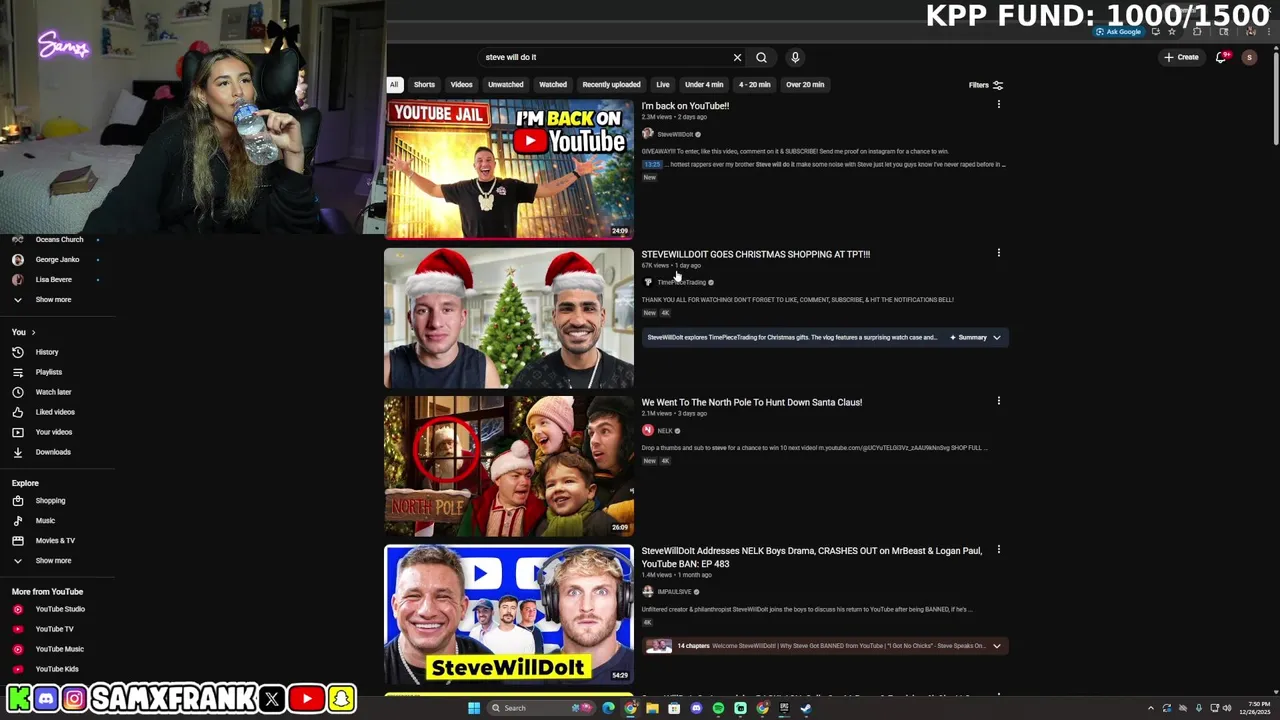This screenshot has width=1280, height=720.
Task: Open YouTube Music link
Action: click(x=58, y=649)
